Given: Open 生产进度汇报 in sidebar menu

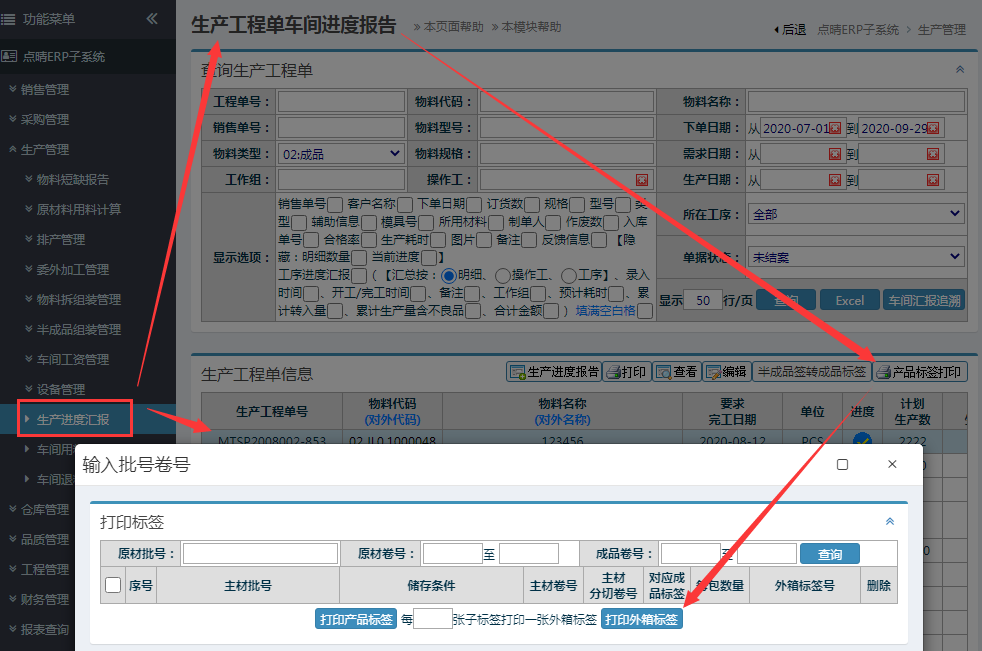Looking at the screenshot, I should coord(72,419).
